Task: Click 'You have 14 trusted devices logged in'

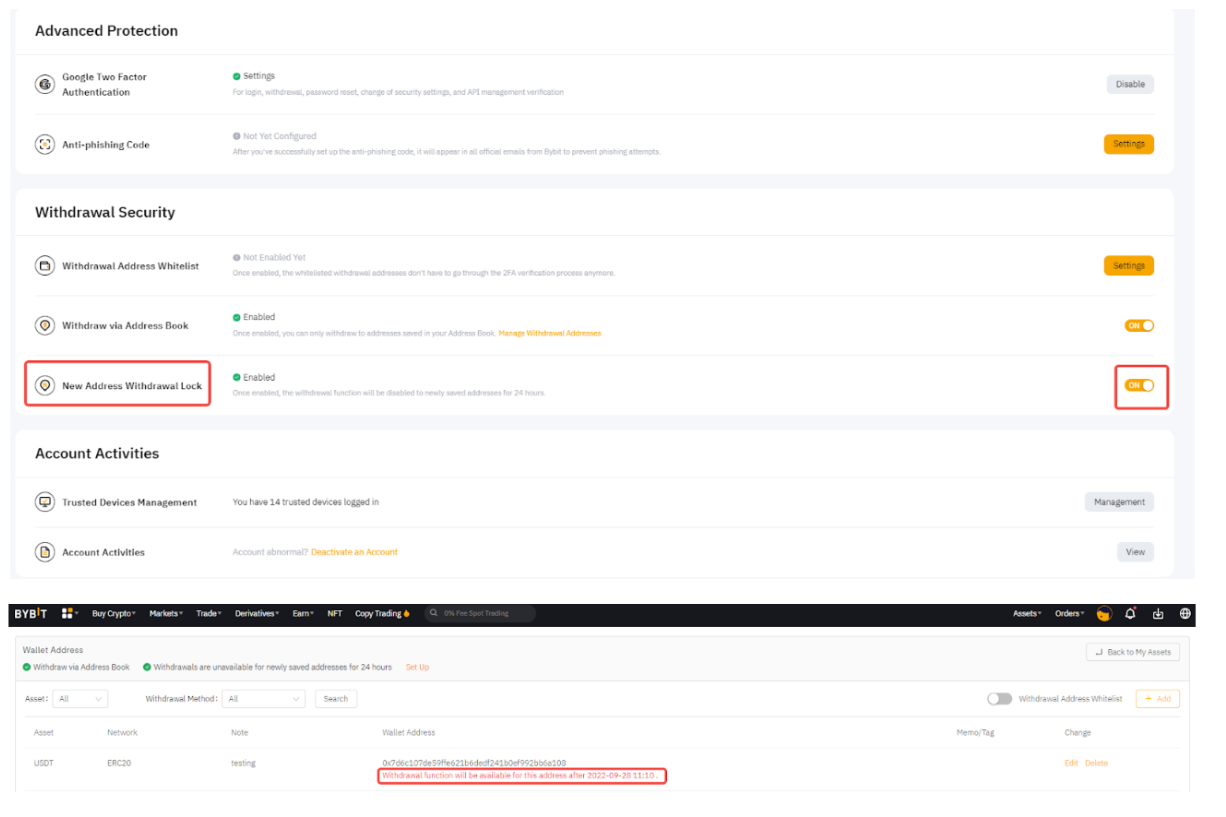Action: tap(306, 502)
